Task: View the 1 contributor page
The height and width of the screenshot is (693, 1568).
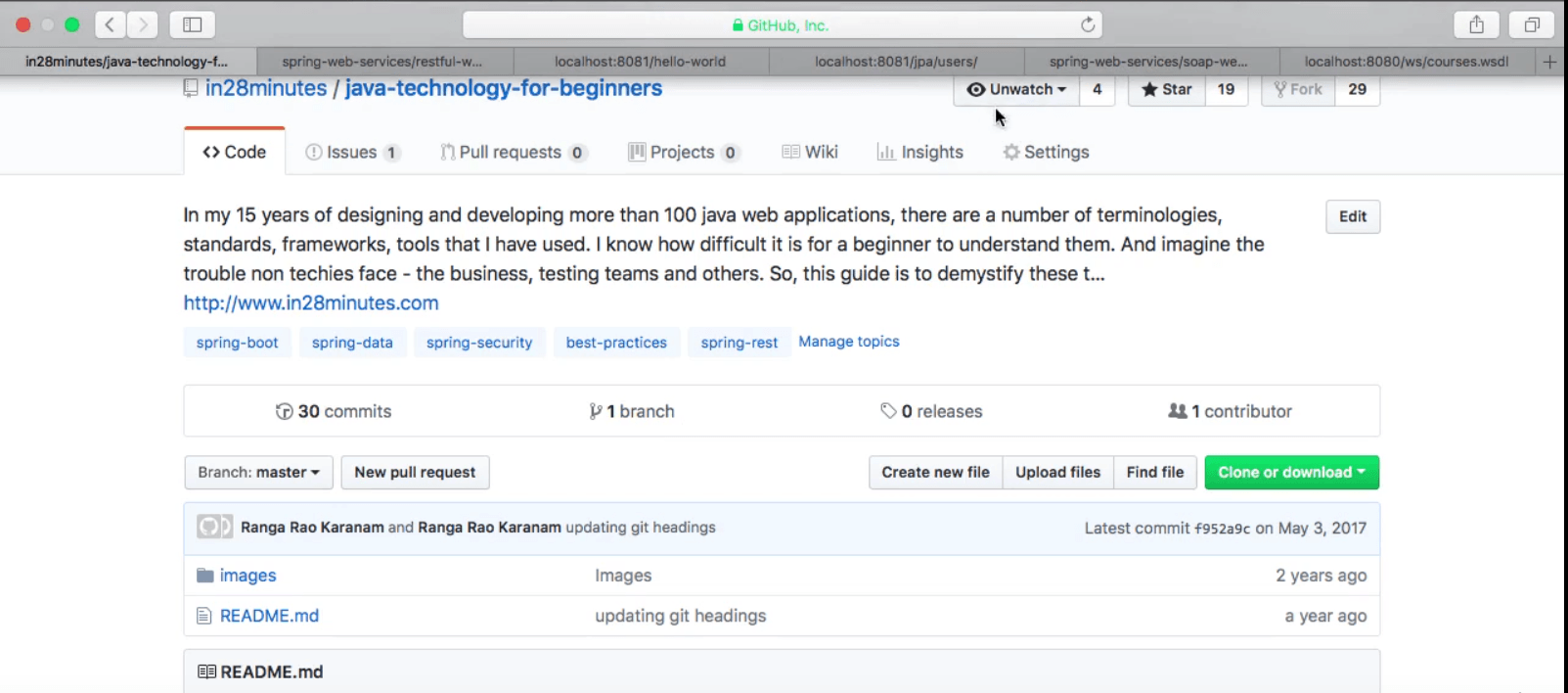Action: pyautogui.click(x=1230, y=411)
